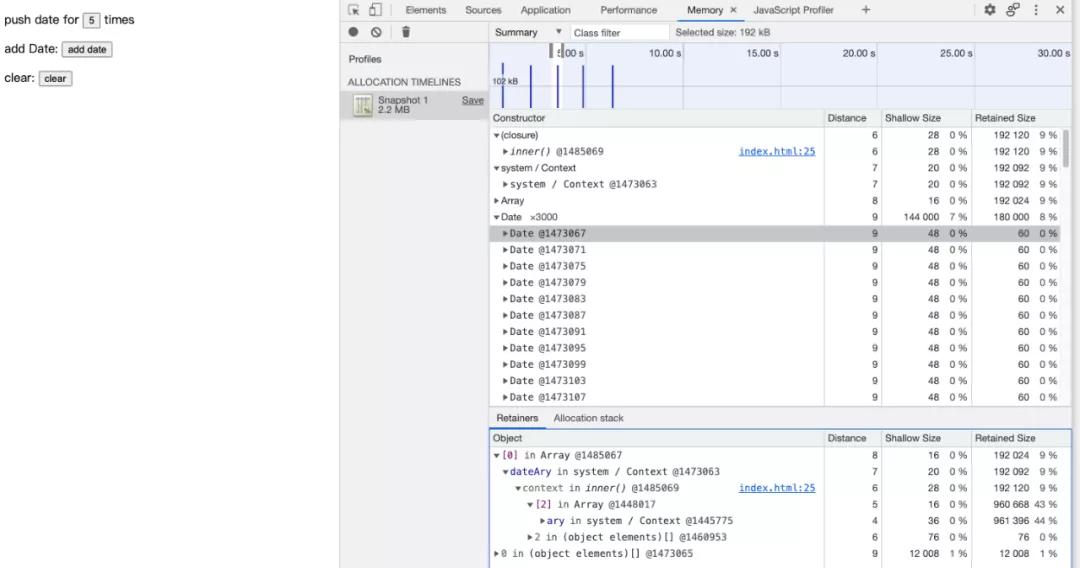Collapse context in inner() @1485069 retainer
Viewport: 1080px width, 568px height.
point(518,489)
